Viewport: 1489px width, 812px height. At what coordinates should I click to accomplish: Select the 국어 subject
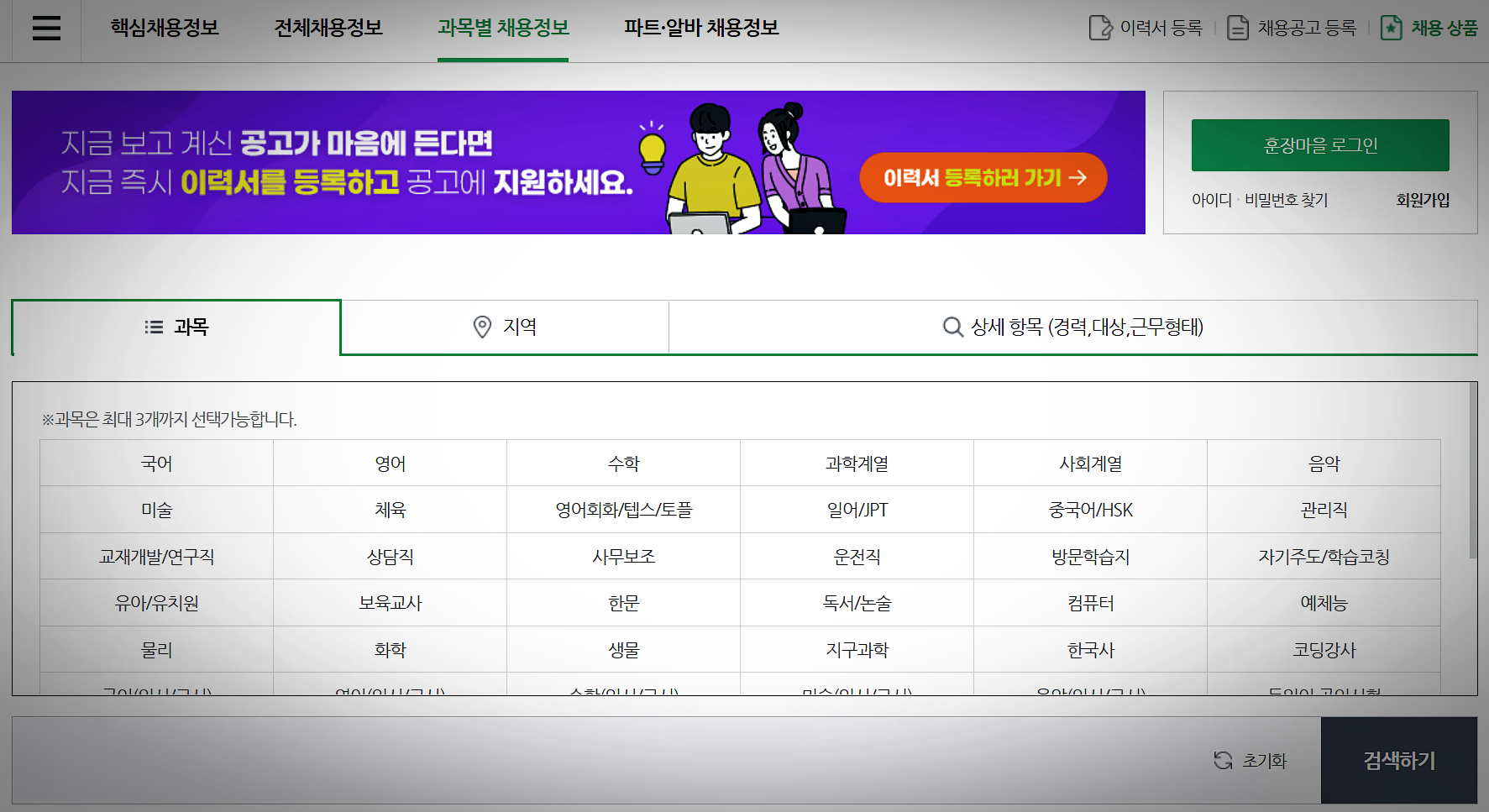pos(155,463)
